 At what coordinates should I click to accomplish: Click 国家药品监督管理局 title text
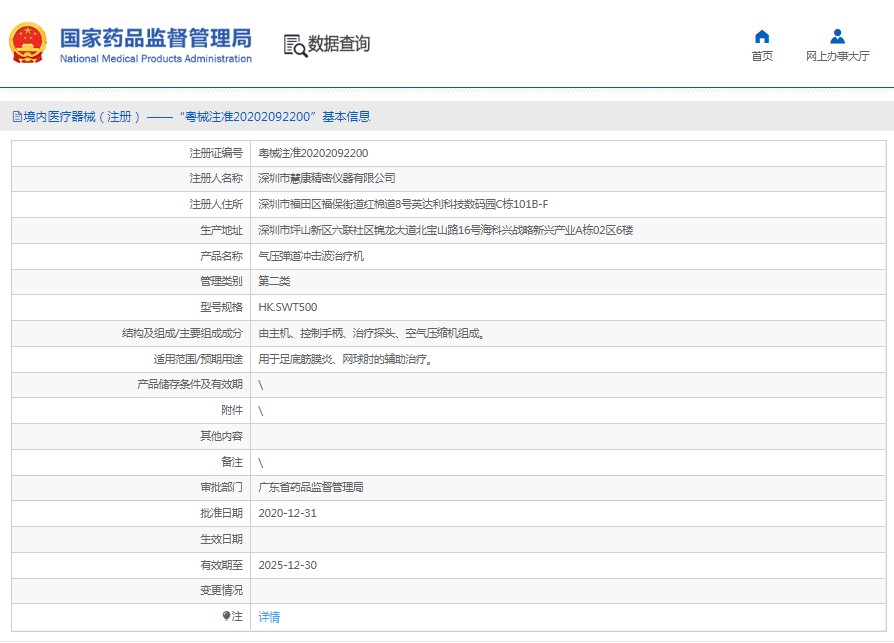[x=156, y=38]
